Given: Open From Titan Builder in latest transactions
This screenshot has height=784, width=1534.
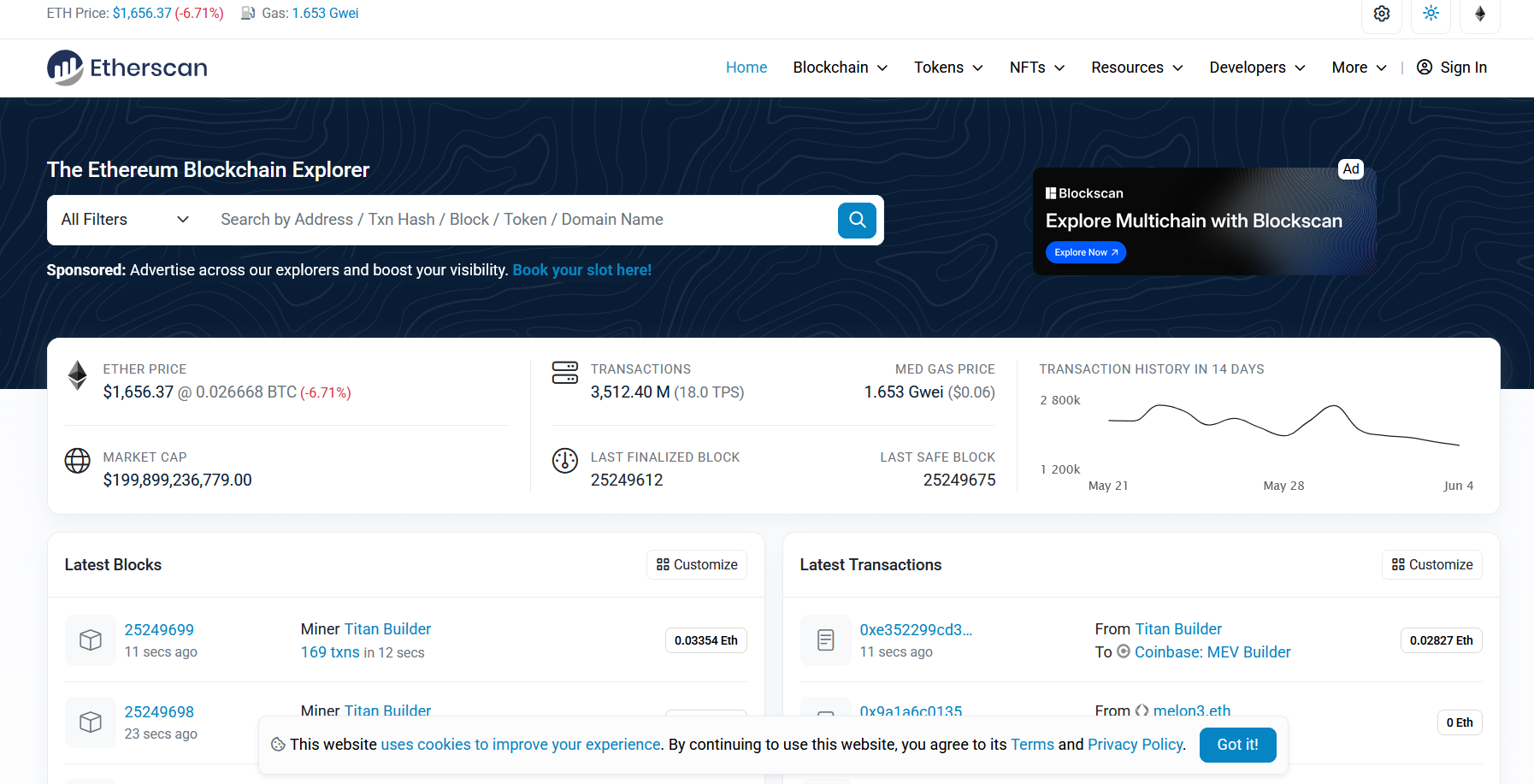Looking at the screenshot, I should pos(1178,629).
